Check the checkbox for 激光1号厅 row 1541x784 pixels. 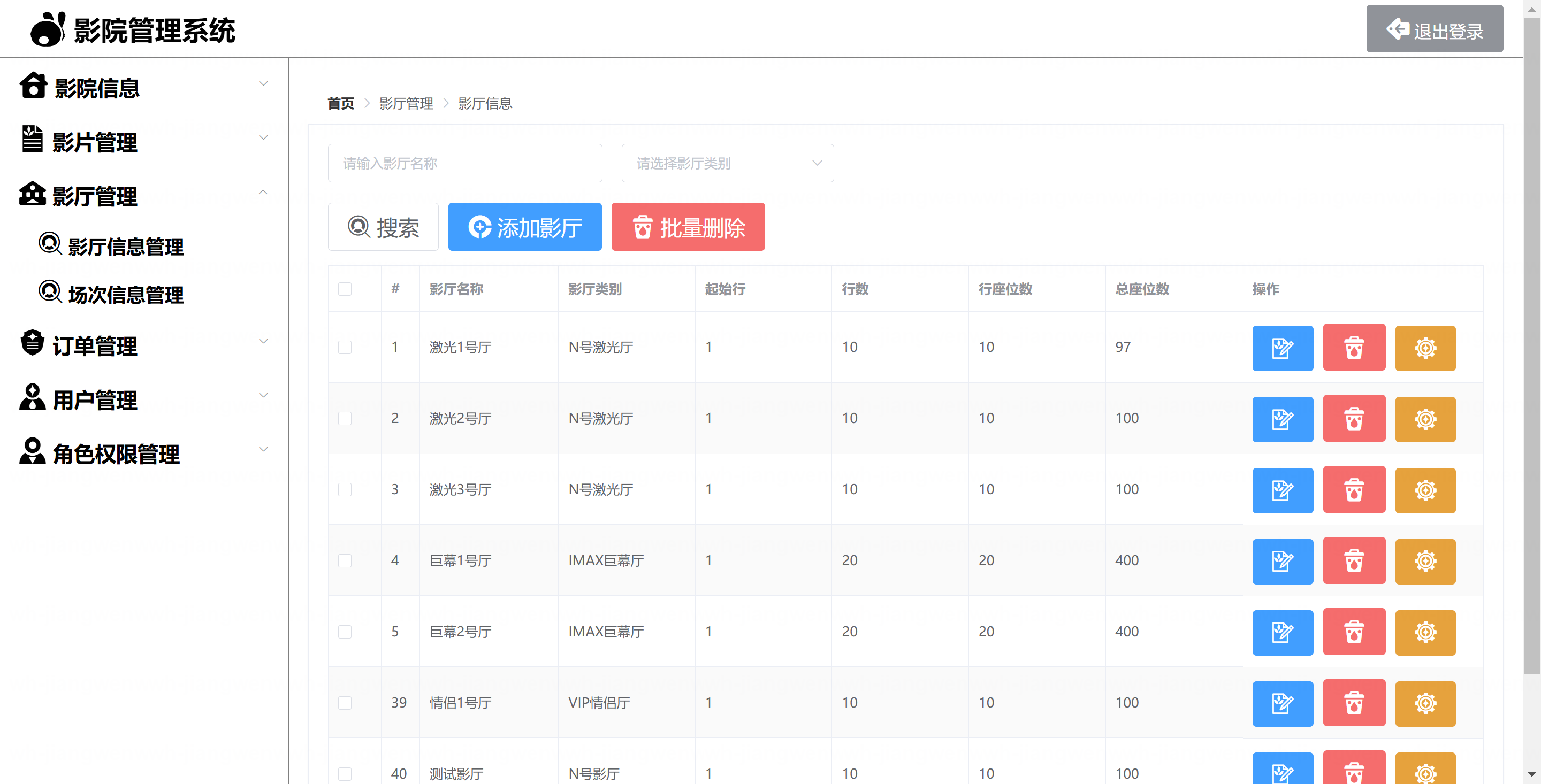click(x=345, y=347)
